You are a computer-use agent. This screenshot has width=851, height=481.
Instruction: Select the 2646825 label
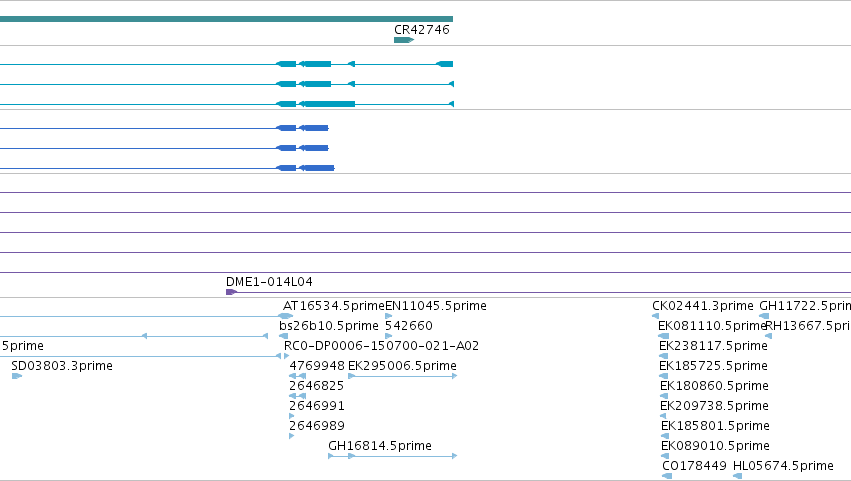[316, 386]
